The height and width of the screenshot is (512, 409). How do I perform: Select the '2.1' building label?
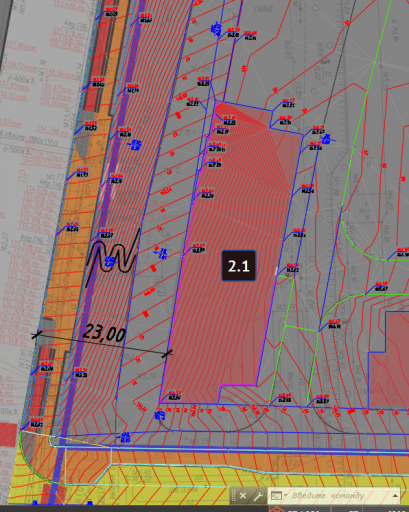(239, 266)
